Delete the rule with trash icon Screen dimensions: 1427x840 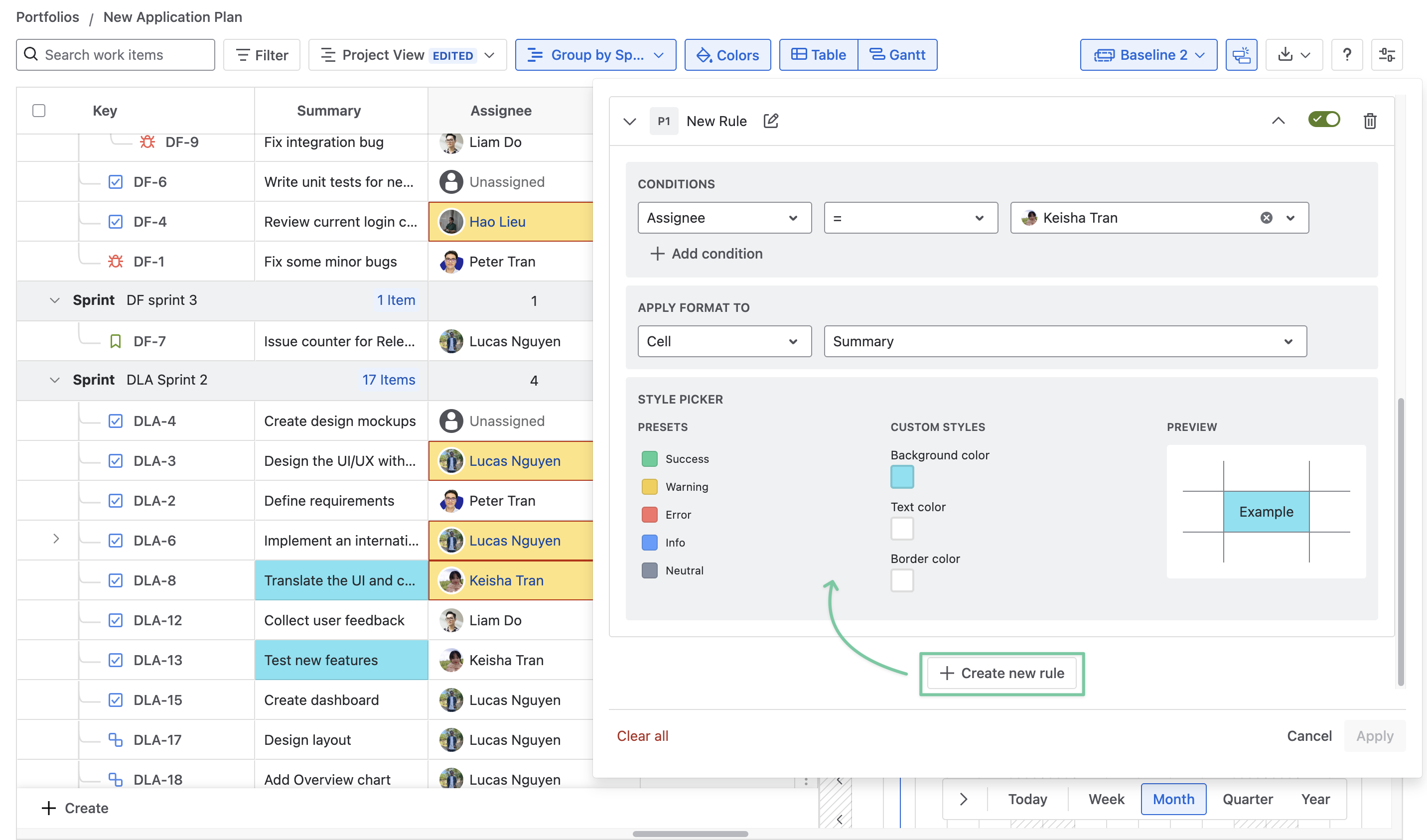tap(1369, 121)
